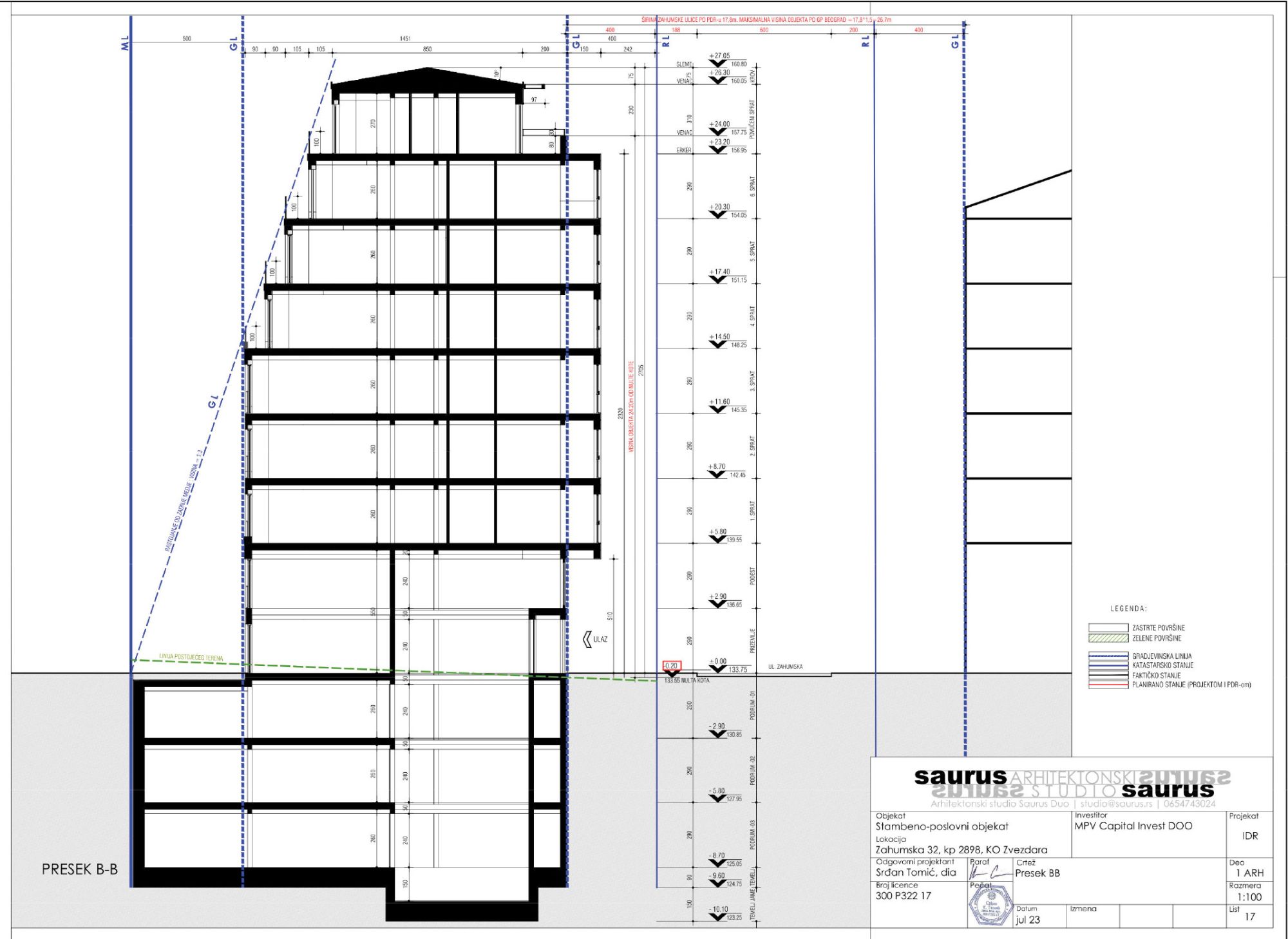Click the +27.05 SLEME elevation marker triangle
This screenshot has width=1288, height=939.
coord(717,64)
